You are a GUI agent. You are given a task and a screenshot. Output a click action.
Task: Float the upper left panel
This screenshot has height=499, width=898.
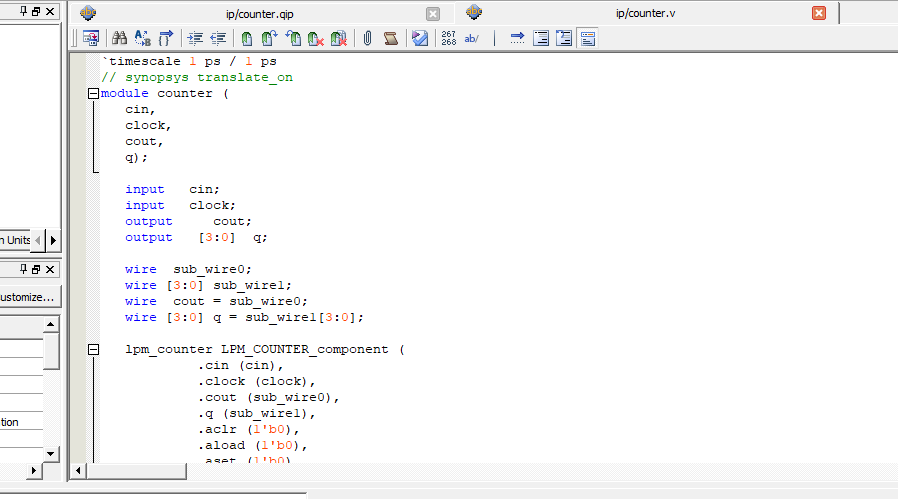[36, 11]
